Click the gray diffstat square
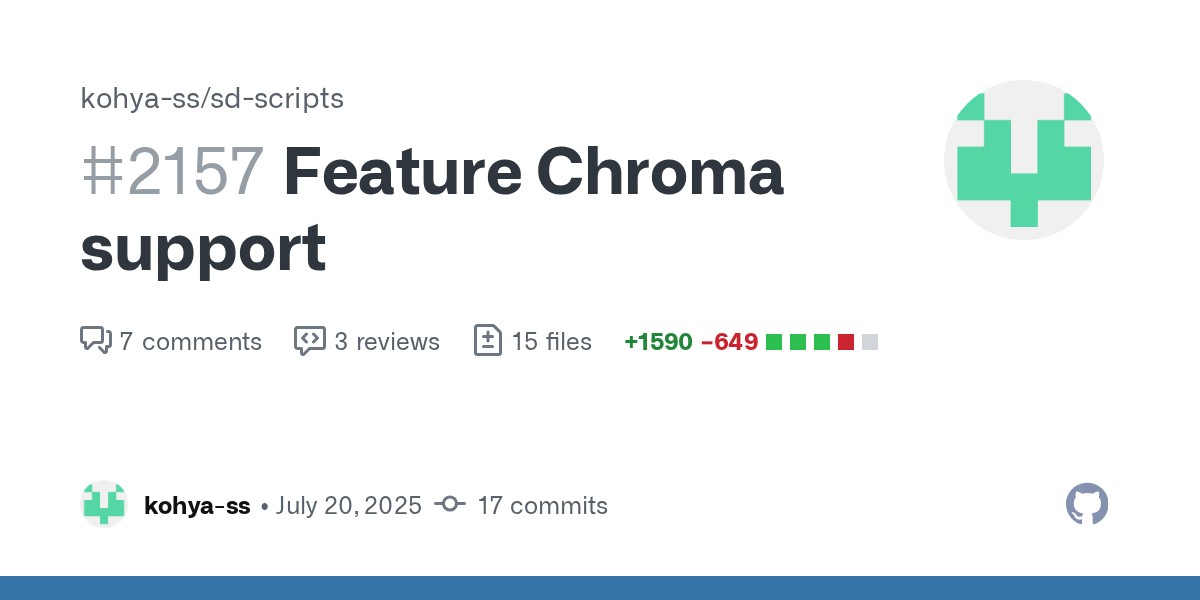The height and width of the screenshot is (600, 1200). pos(870,342)
